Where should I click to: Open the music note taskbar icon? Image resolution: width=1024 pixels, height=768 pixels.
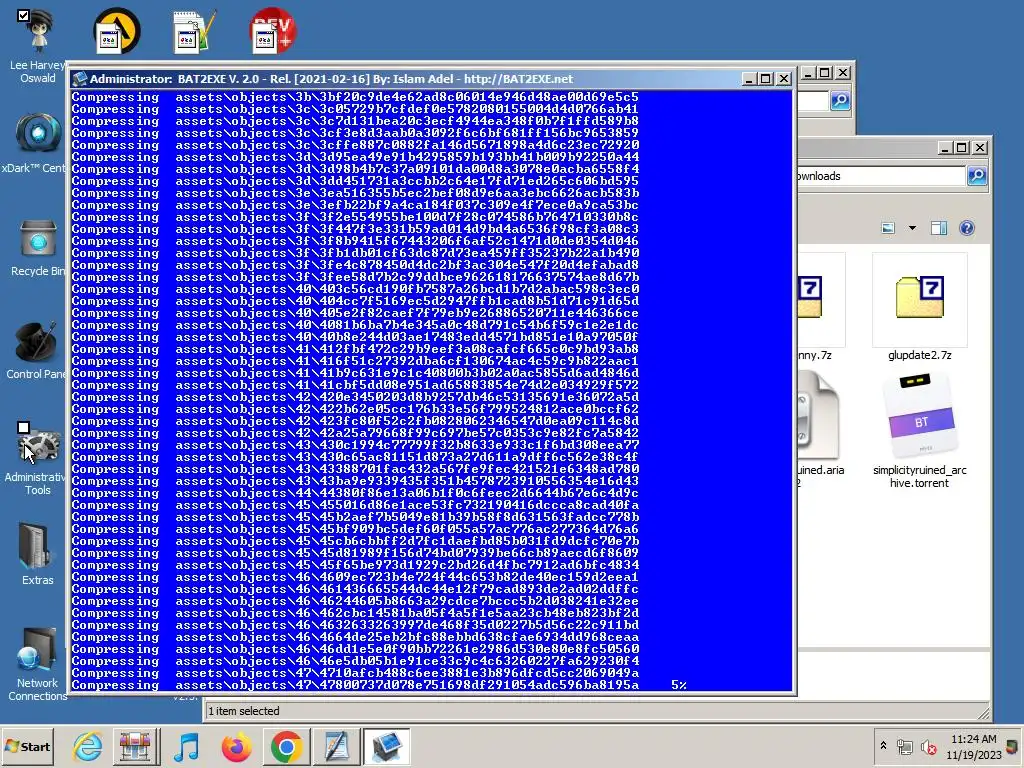(186, 746)
